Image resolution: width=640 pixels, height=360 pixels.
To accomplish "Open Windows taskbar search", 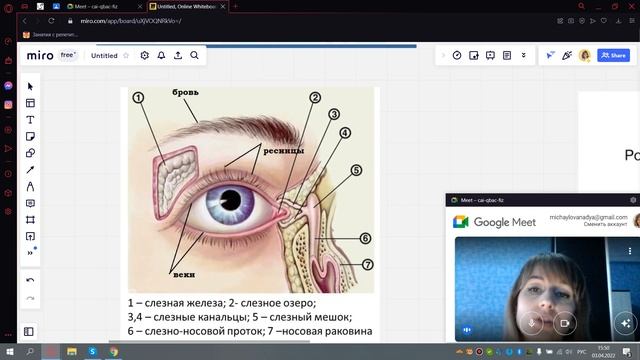I will 30,351.
